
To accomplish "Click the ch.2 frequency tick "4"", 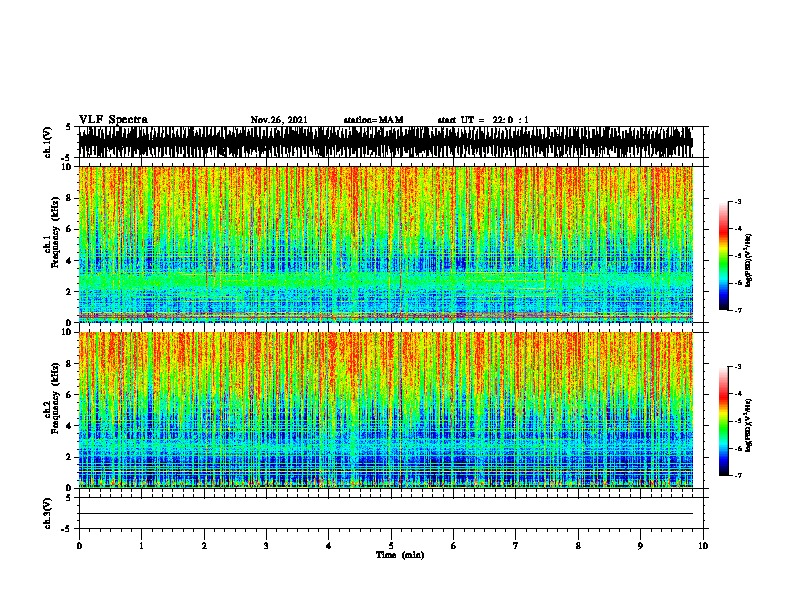I will (x=70, y=426).
